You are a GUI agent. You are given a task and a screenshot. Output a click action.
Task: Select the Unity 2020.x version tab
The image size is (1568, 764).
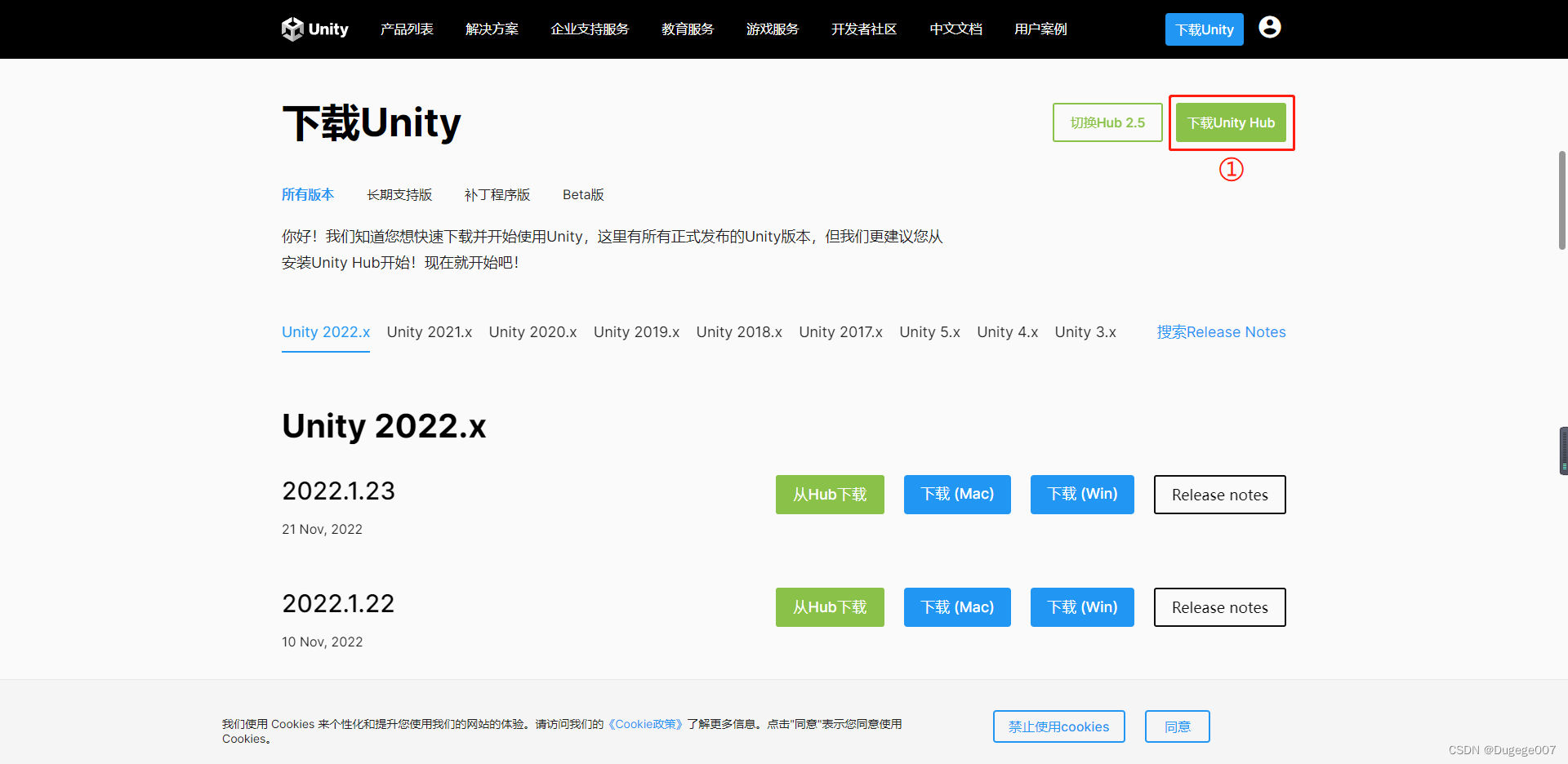coord(532,332)
